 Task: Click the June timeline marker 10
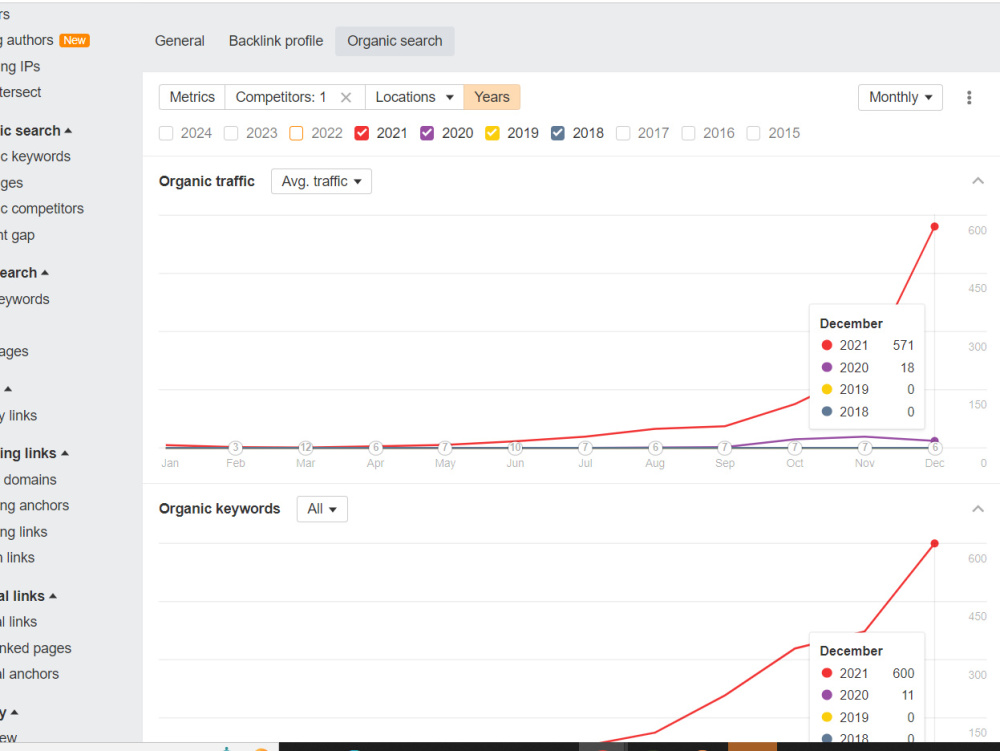[515, 448]
